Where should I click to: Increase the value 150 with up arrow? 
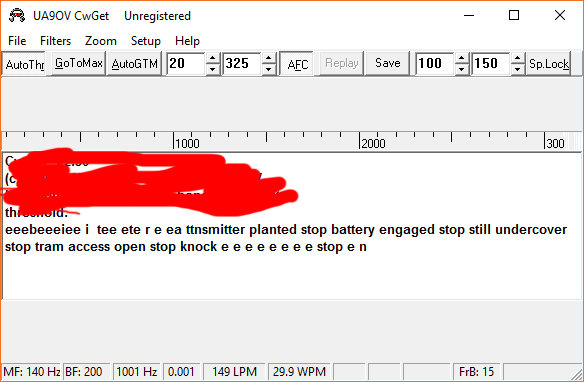(517, 58)
